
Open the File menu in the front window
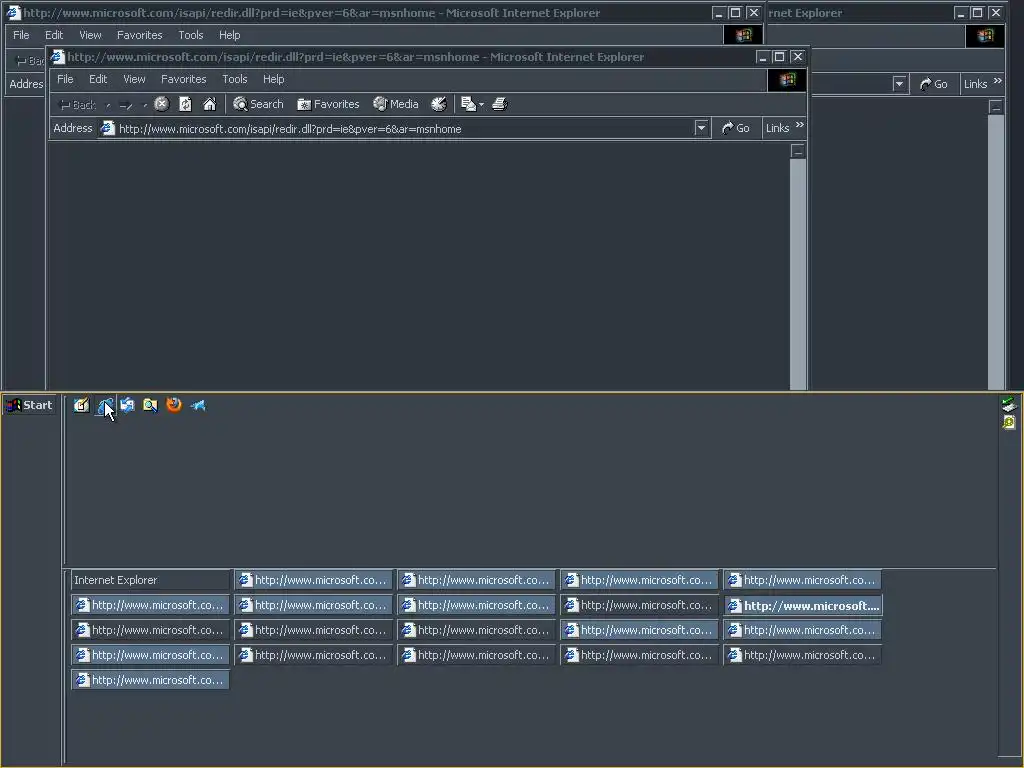(65, 79)
